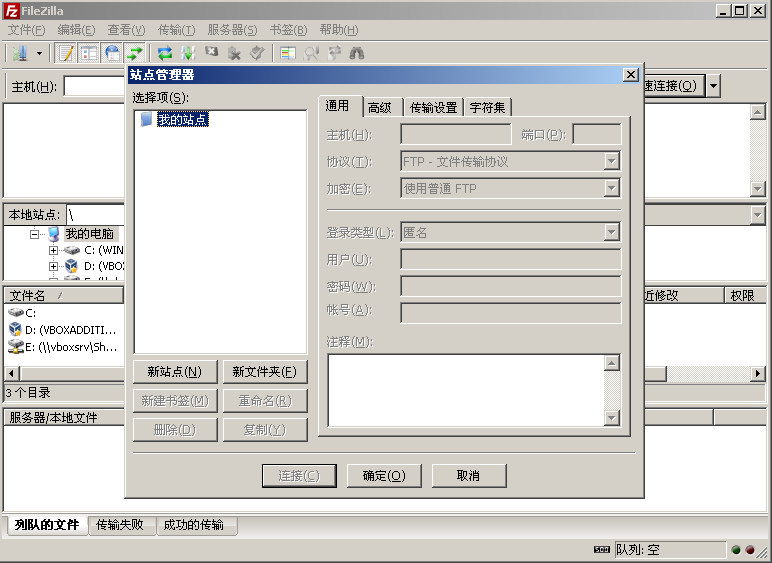Toggle the message log display icon
The height and width of the screenshot is (563, 772).
click(x=66, y=53)
